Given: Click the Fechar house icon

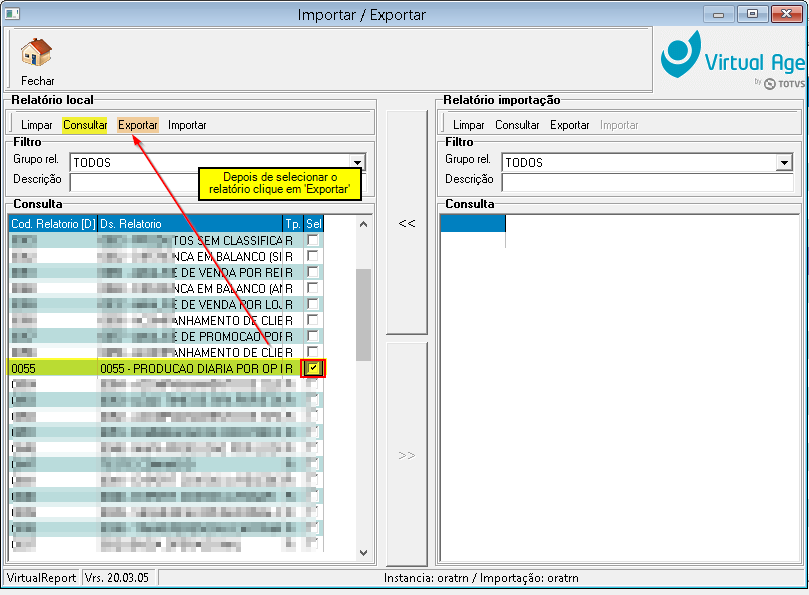Looking at the screenshot, I should [36, 52].
